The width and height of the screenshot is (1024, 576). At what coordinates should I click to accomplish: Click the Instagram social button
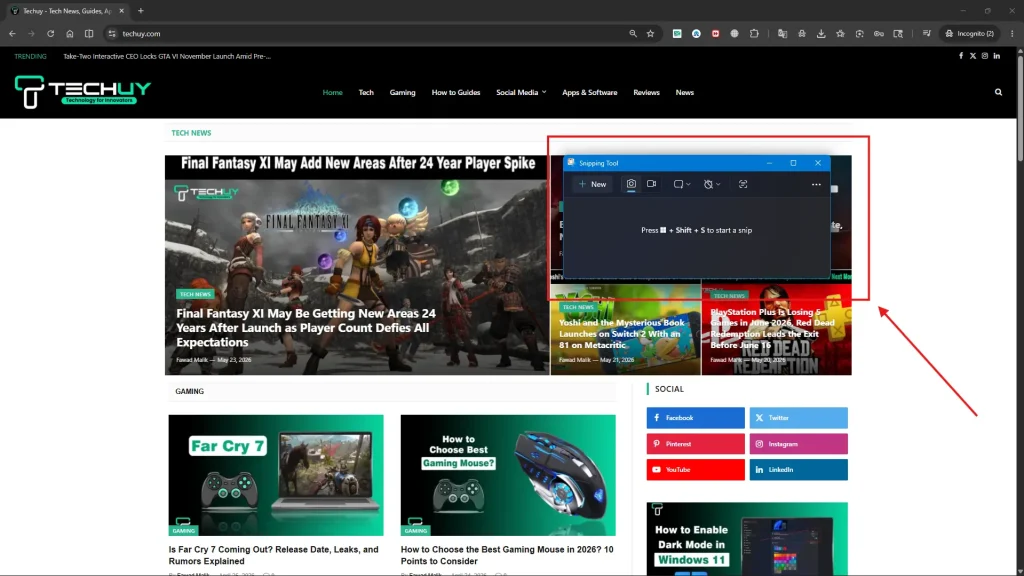798,444
